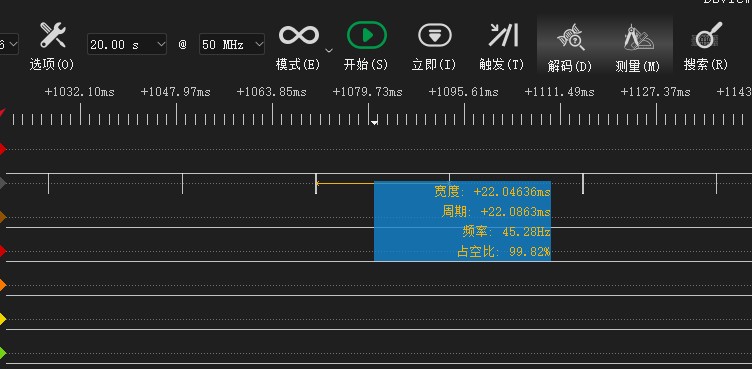Select the green channel marker
This screenshot has height=369, width=752.
3,353
